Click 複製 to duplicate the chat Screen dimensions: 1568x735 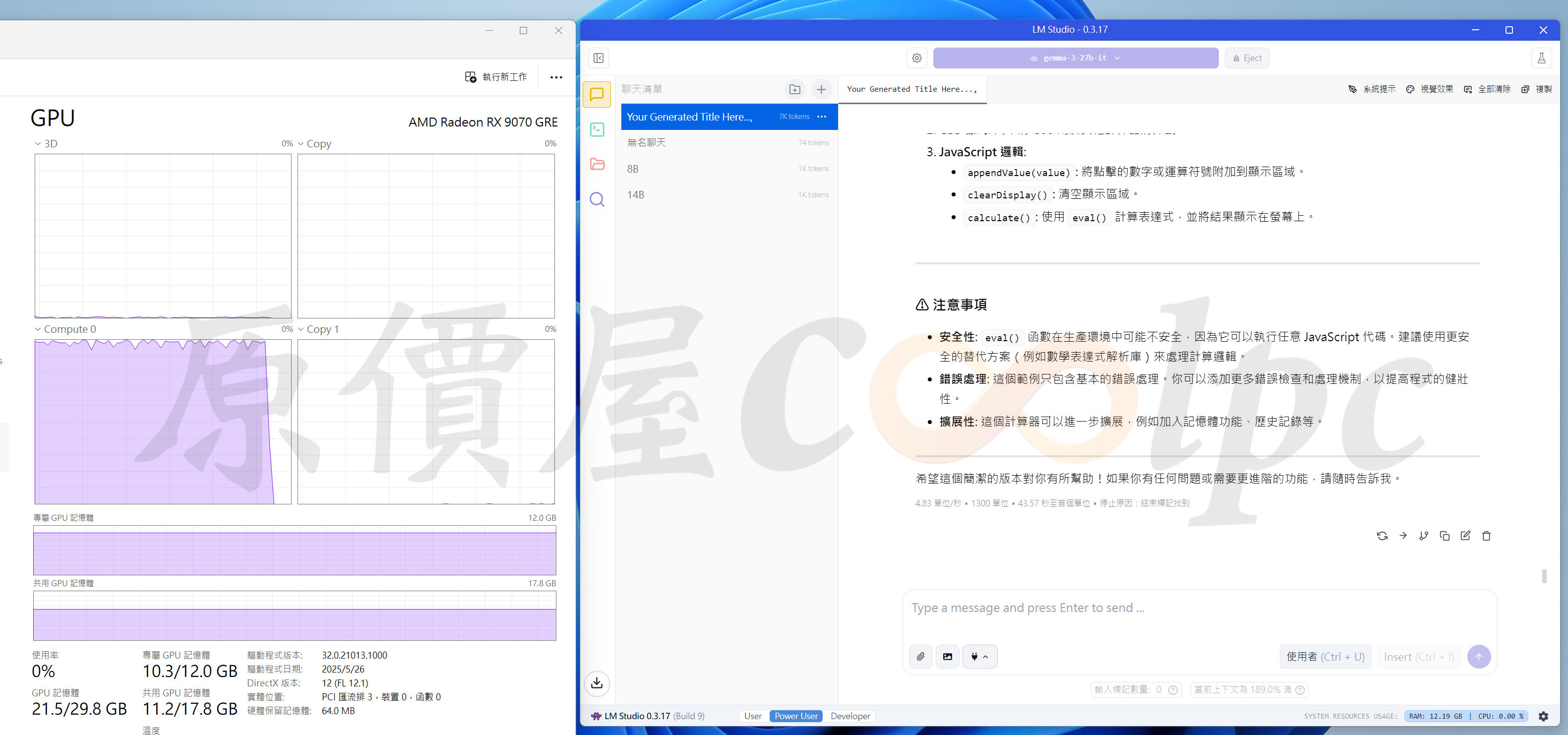click(1536, 89)
